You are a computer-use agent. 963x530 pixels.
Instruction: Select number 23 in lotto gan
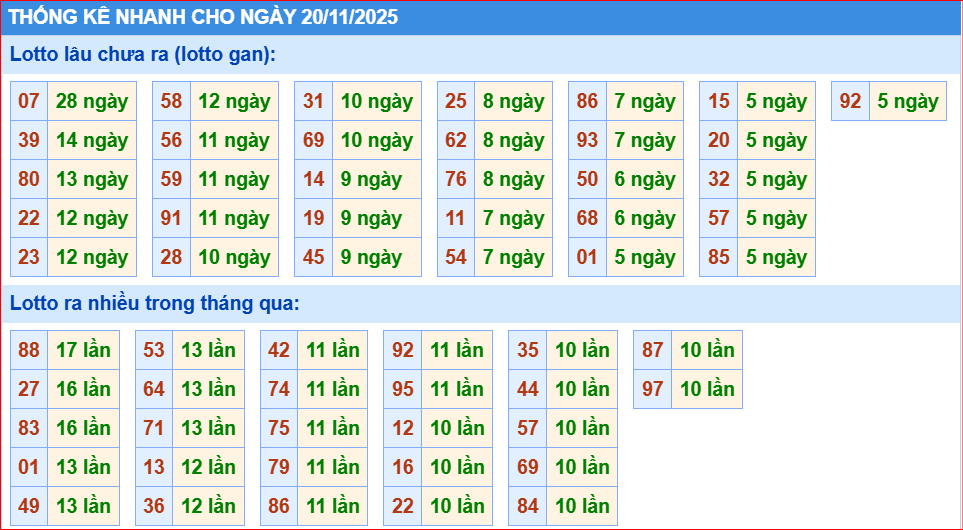click(29, 257)
